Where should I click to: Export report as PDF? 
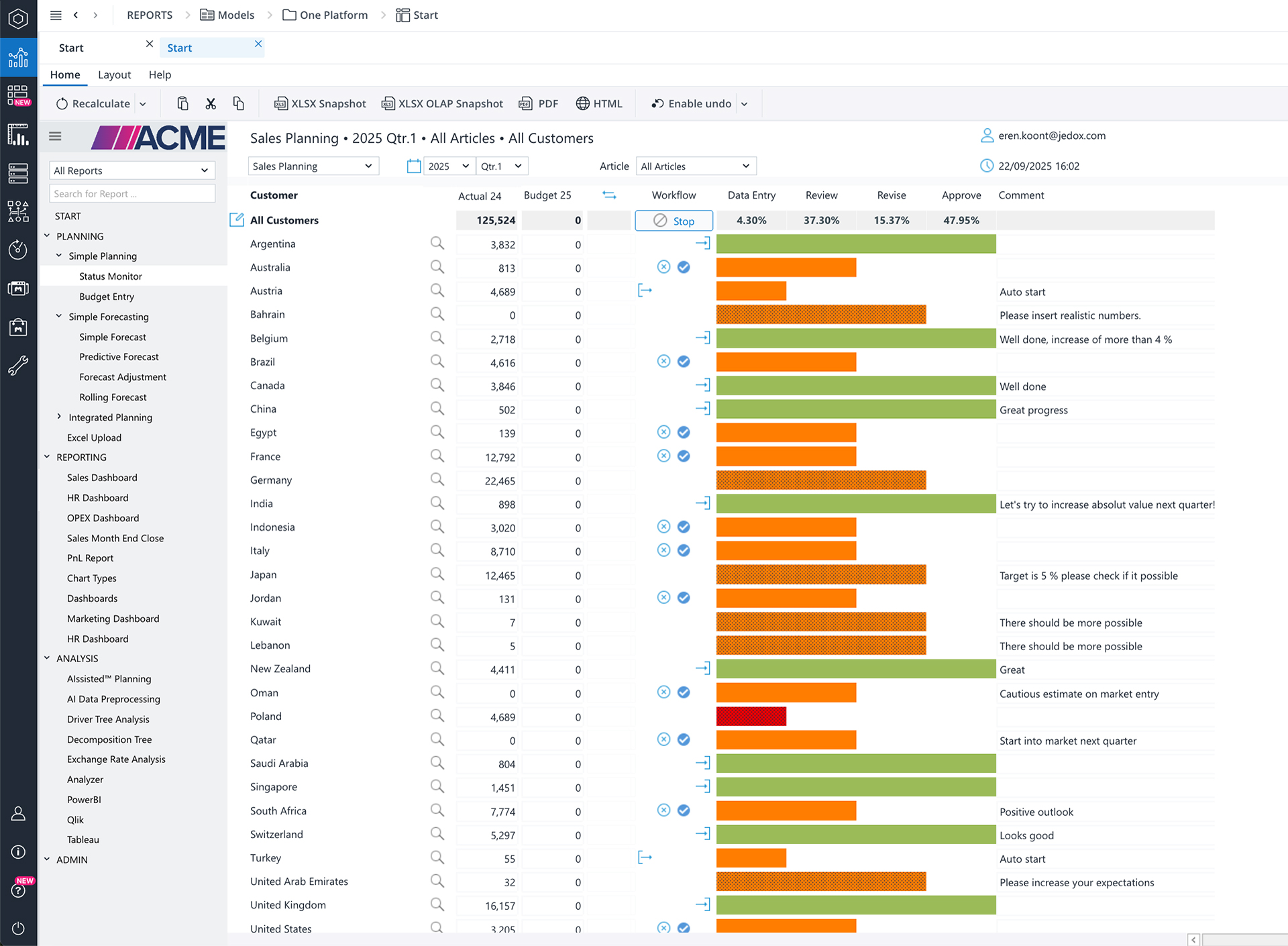538,103
